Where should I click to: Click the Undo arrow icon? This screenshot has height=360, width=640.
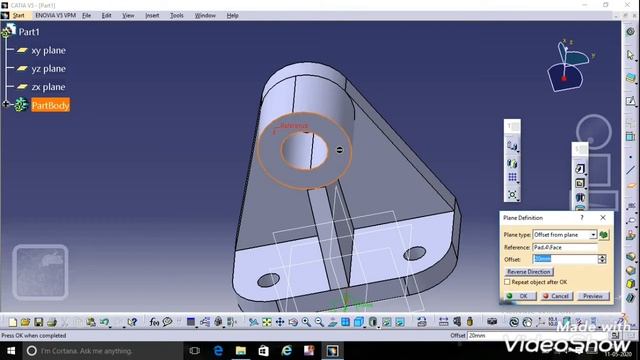104,322
